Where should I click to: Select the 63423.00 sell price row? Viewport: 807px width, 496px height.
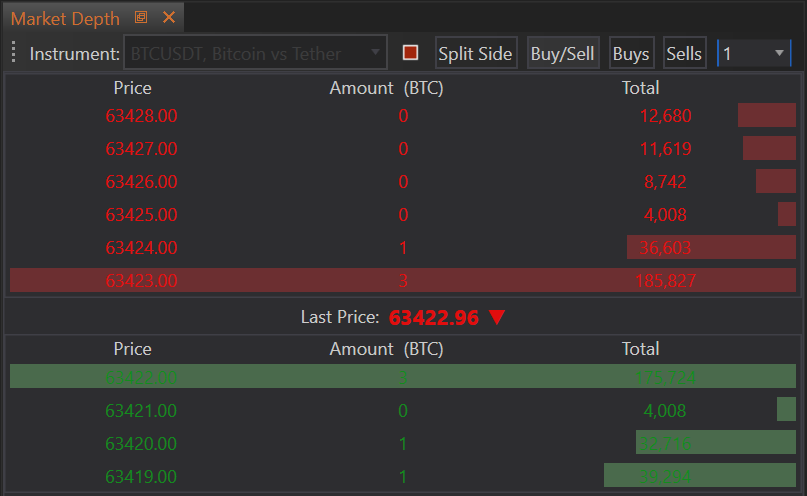click(x=141, y=281)
